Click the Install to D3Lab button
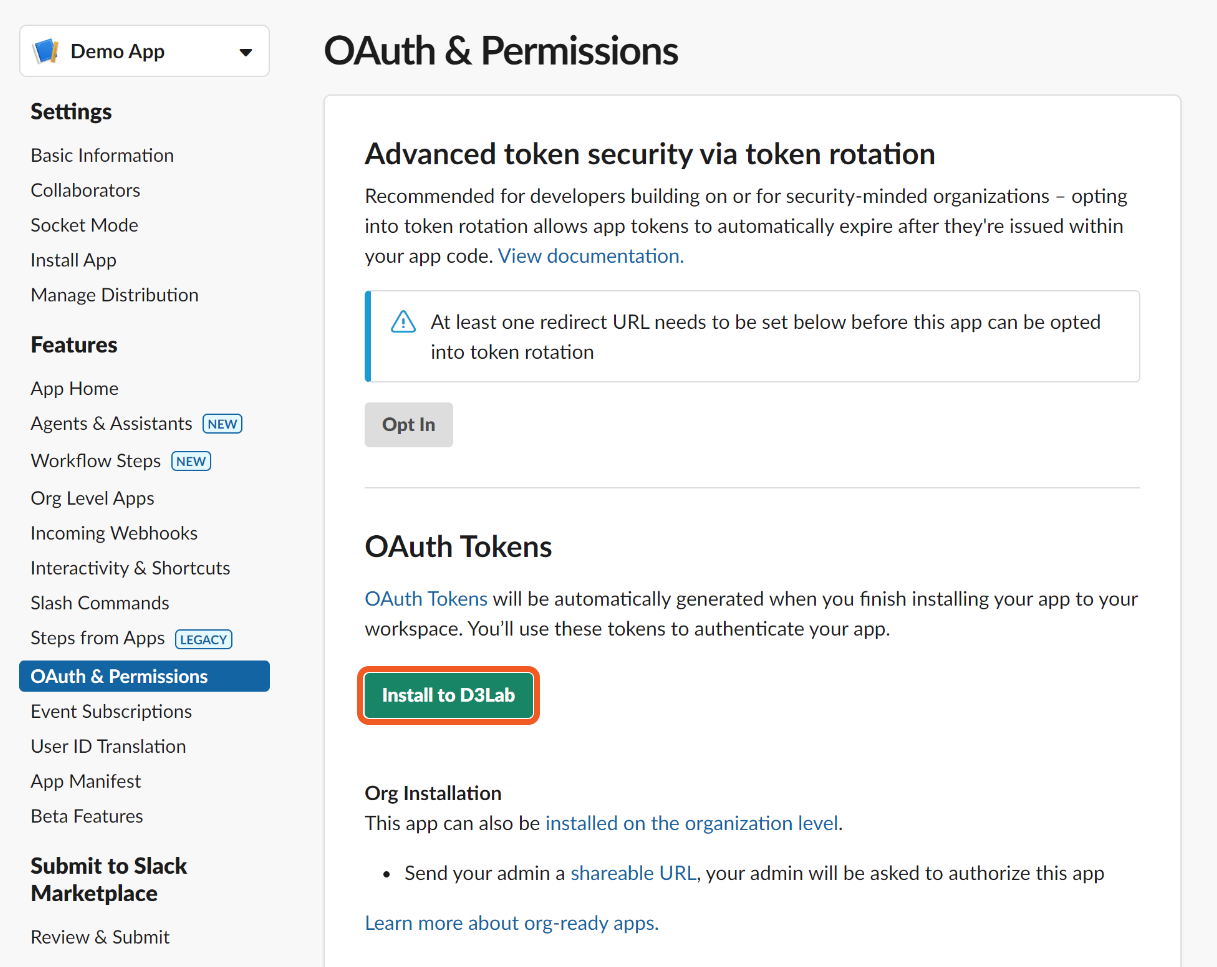This screenshot has height=967, width=1217. [x=448, y=695]
